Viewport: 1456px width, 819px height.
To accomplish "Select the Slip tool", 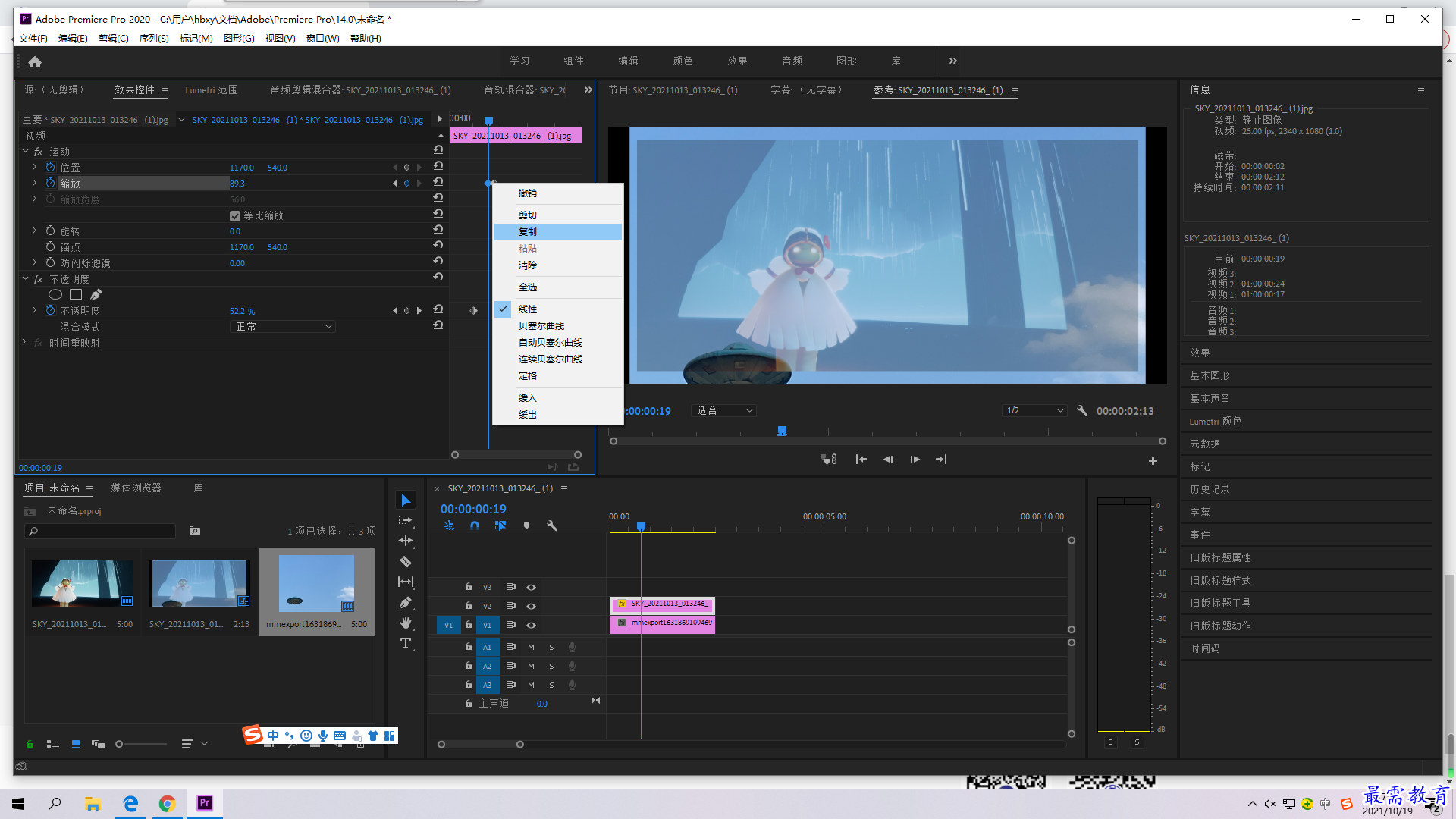I will (406, 582).
